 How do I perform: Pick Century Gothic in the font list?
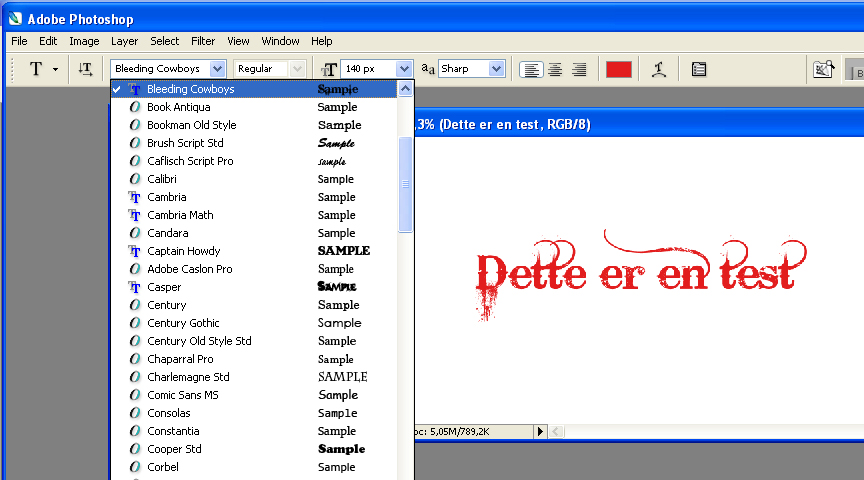(183, 323)
